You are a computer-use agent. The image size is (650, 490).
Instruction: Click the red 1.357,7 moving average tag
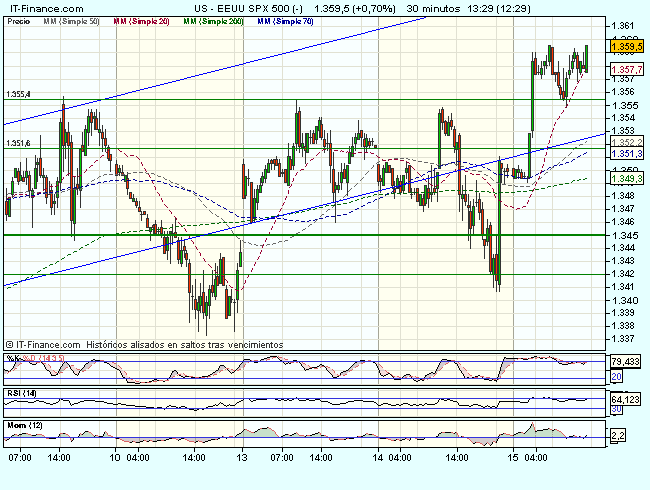click(627, 69)
